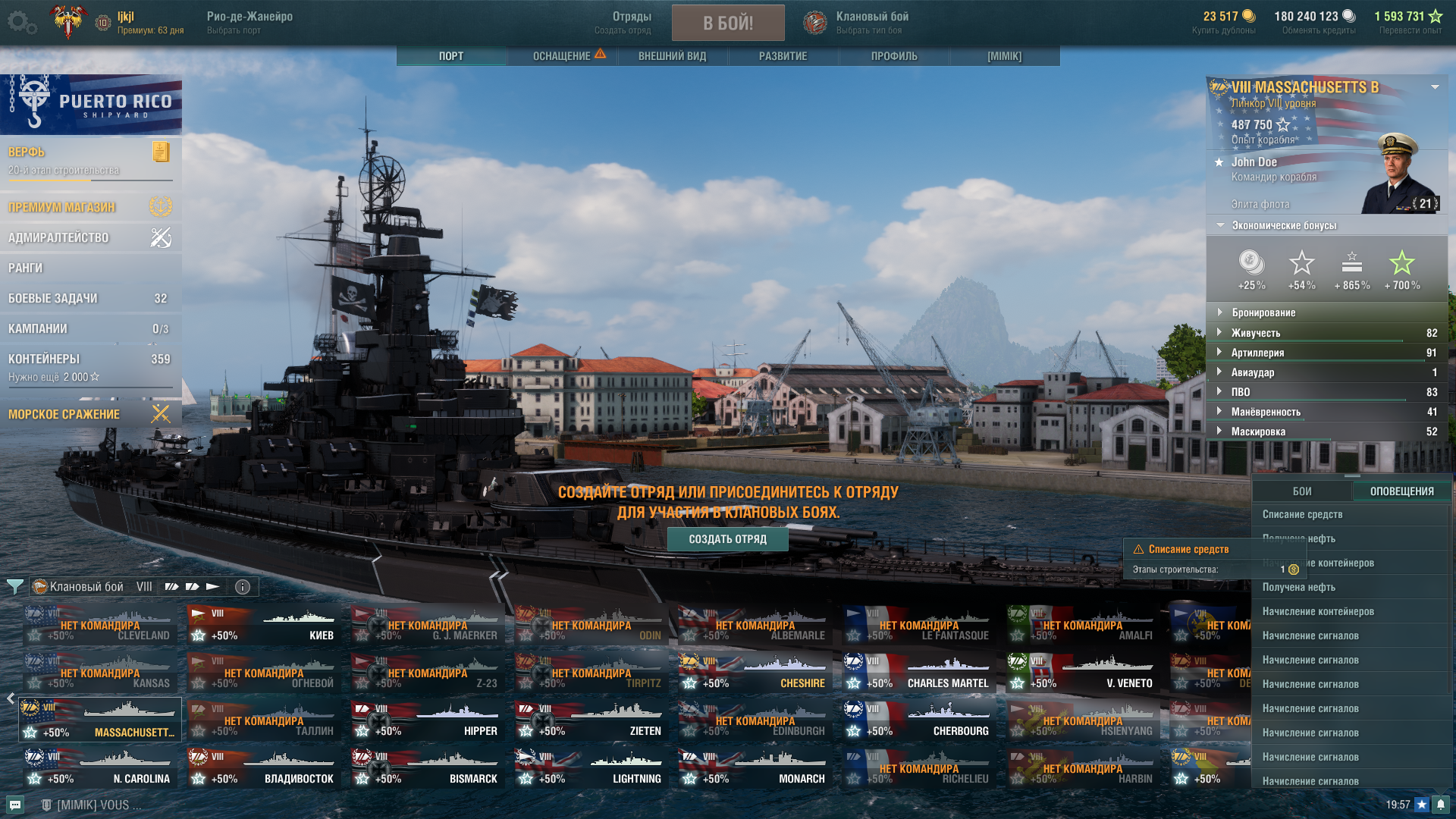Open the settings gear menu

(22, 23)
